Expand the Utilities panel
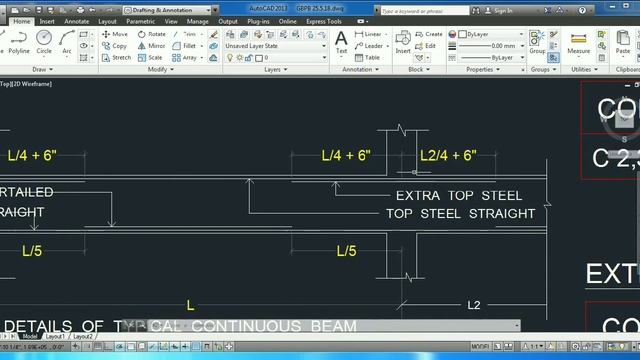Viewport: 640px width, 360px height. pos(584,69)
